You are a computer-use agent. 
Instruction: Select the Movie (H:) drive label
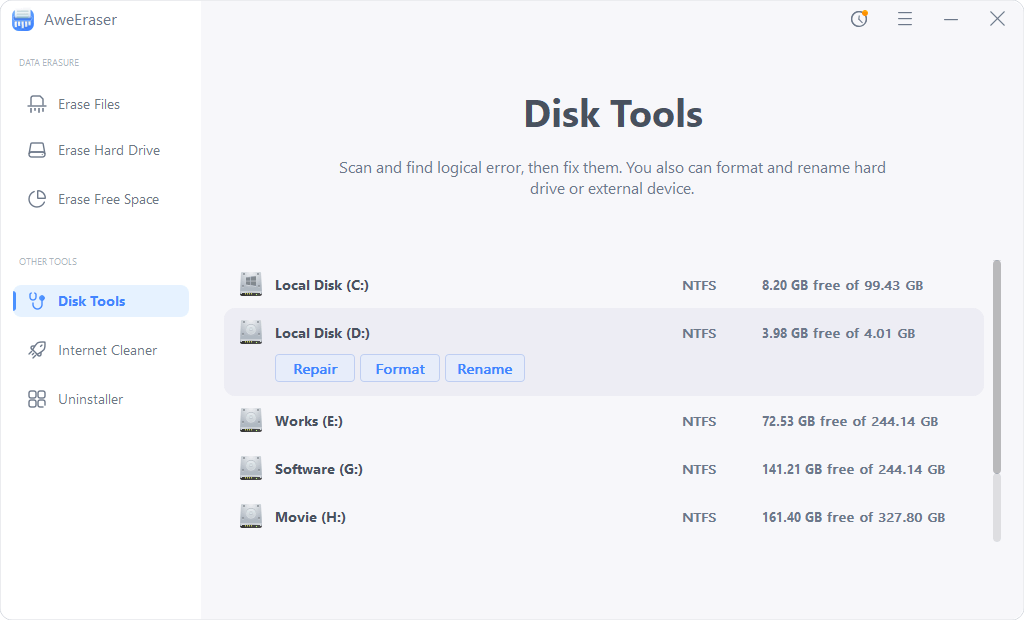point(310,517)
